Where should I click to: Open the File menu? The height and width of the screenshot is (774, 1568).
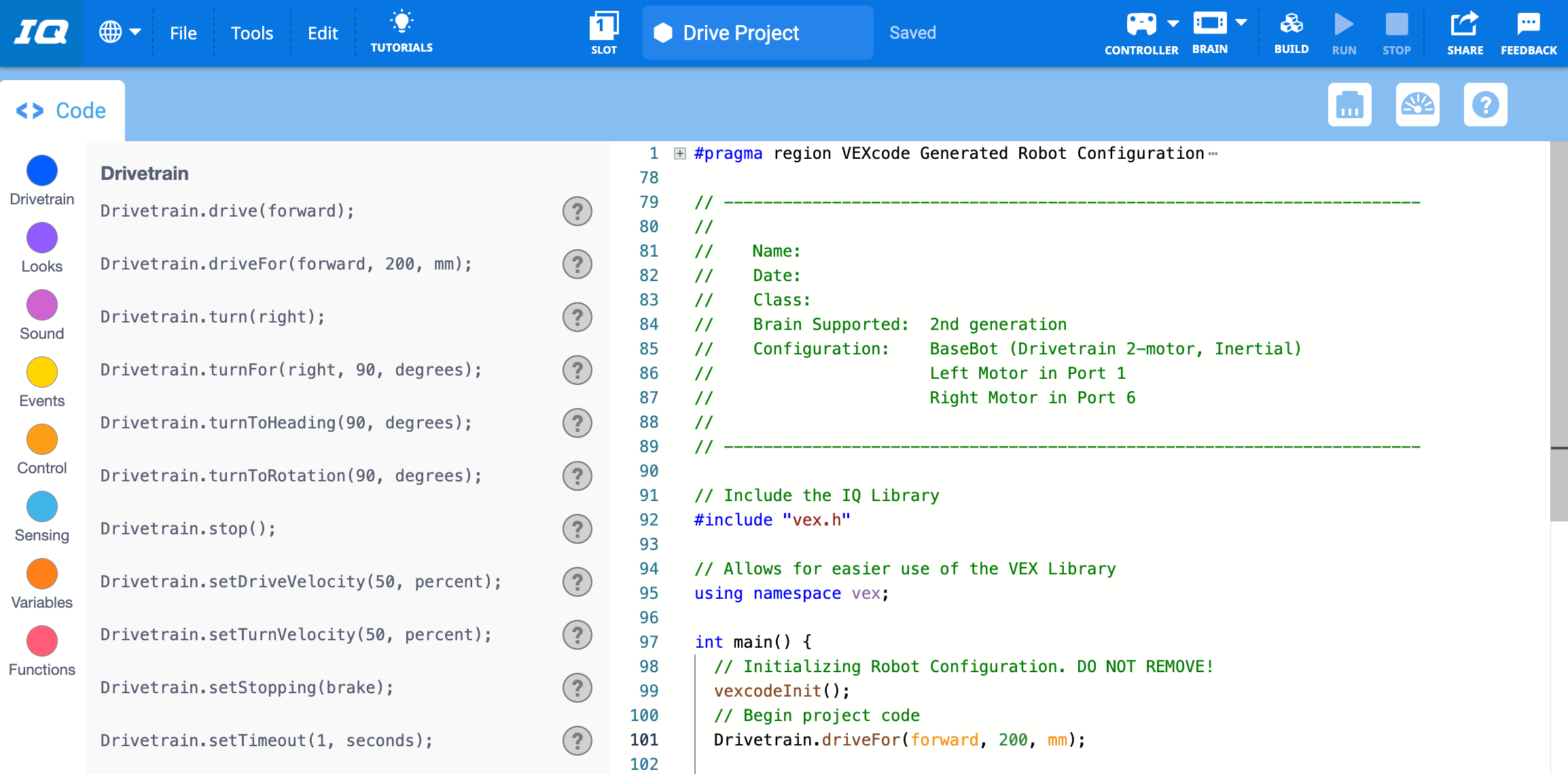[x=183, y=33]
